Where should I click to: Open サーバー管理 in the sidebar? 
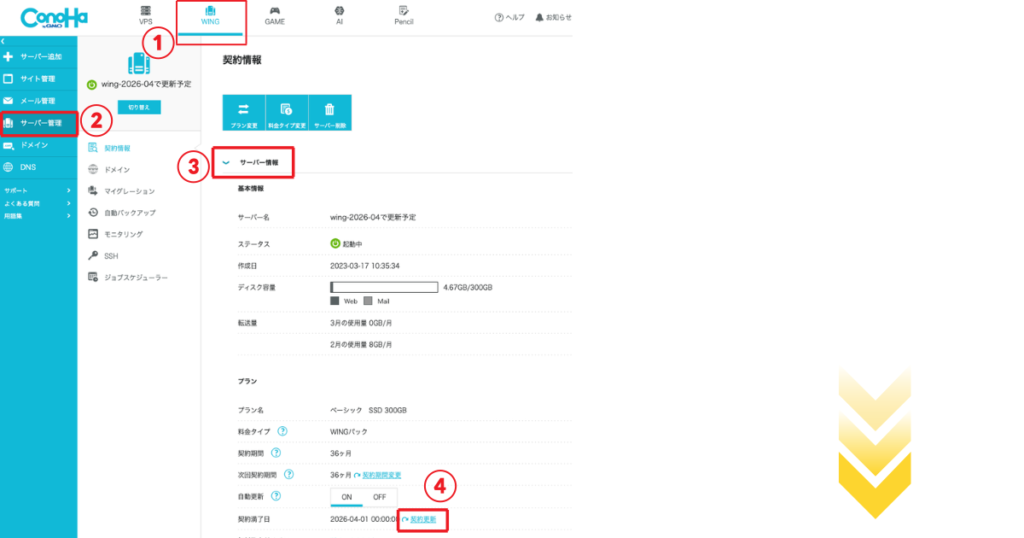(39, 123)
